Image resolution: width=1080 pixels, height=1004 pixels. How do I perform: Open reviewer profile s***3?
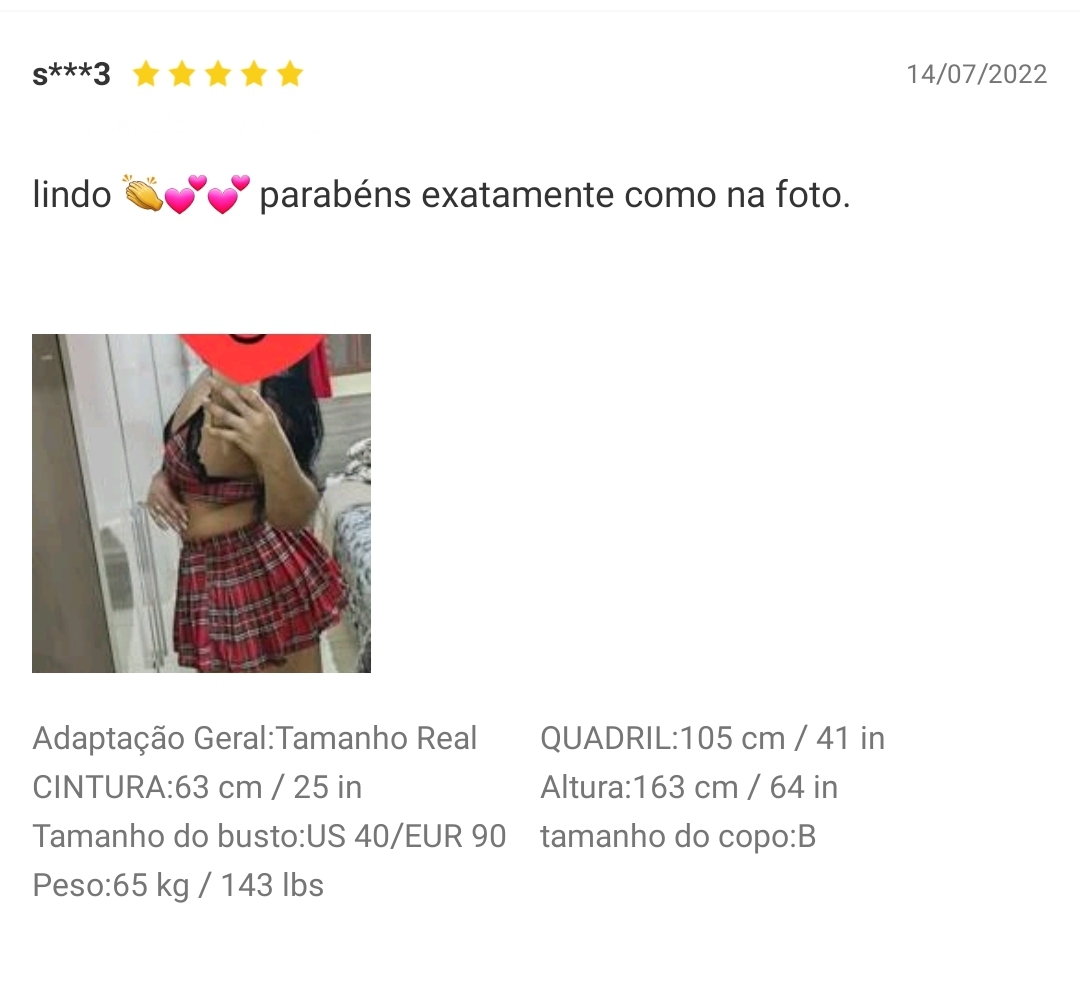[71, 74]
